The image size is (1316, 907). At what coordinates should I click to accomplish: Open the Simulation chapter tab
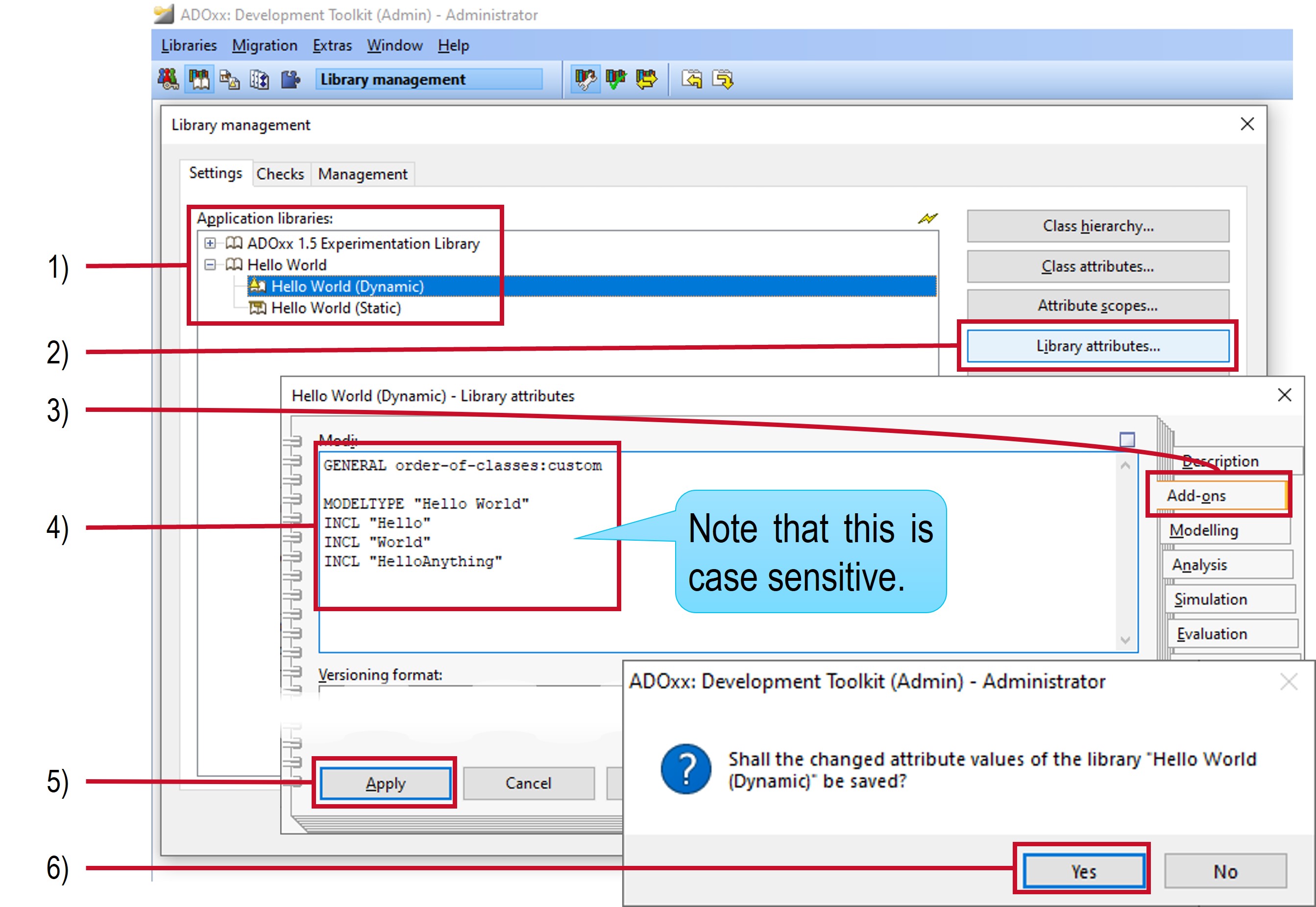1230,599
